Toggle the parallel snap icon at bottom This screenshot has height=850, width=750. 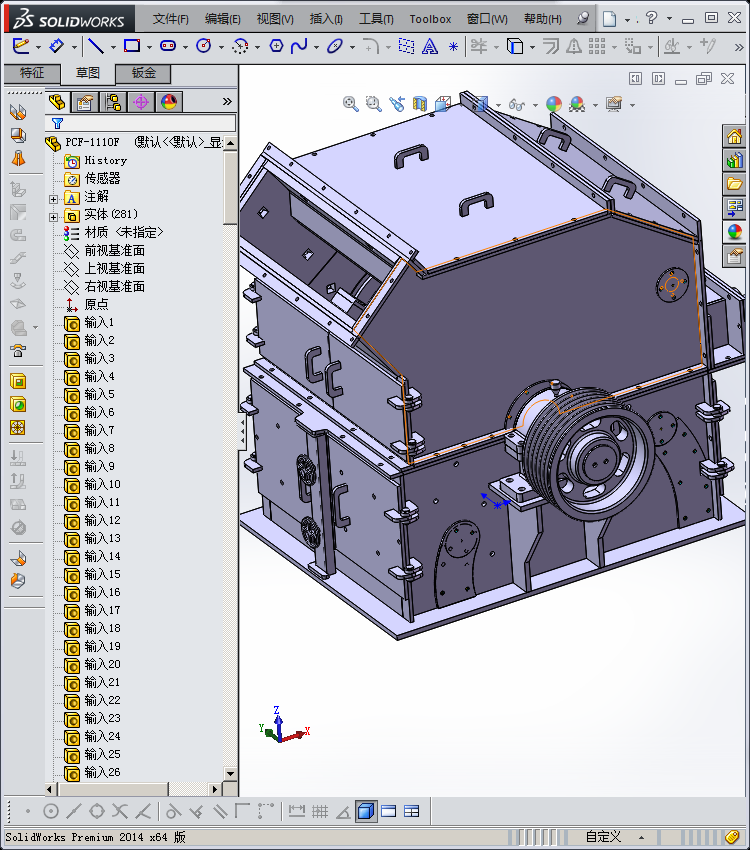219,812
